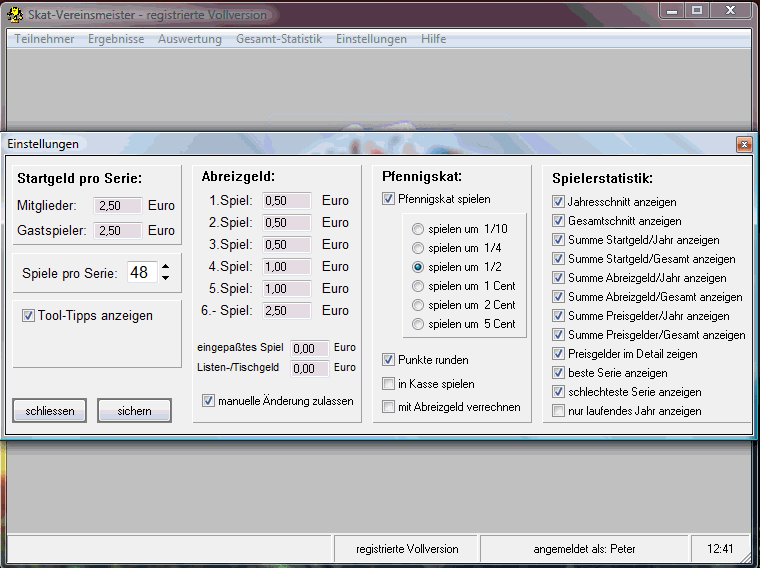Open the Ergebnisse menu
The image size is (760, 568).
click(x=116, y=39)
